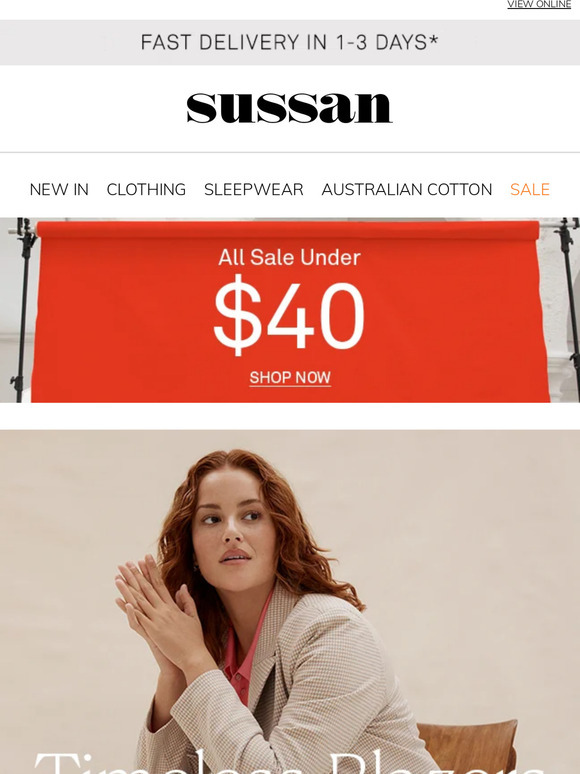
Task: Click the red backdrop's top roller edge
Action: 288,230
